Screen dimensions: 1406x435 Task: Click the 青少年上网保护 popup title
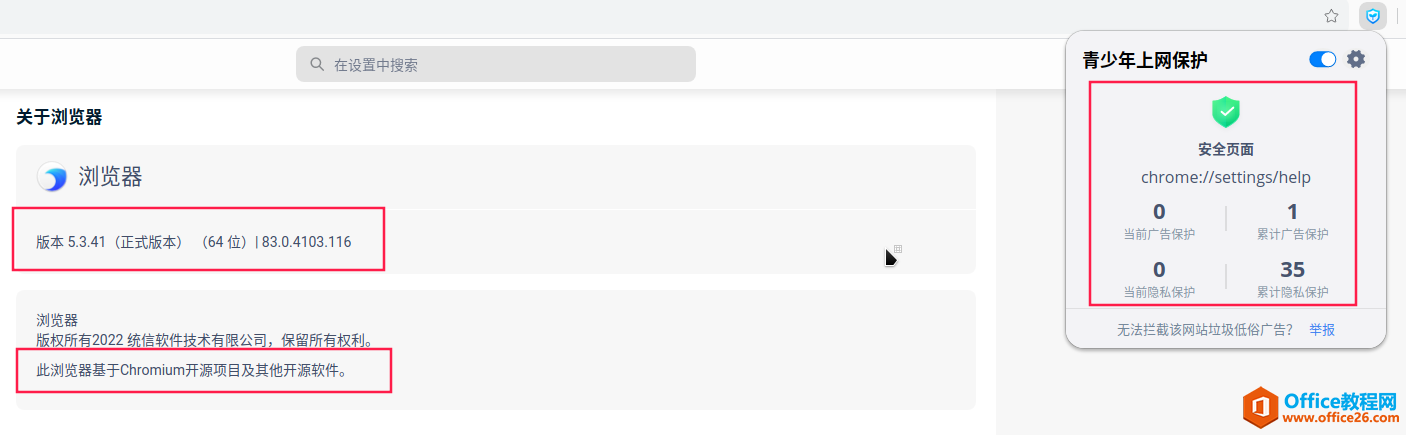click(x=1145, y=60)
